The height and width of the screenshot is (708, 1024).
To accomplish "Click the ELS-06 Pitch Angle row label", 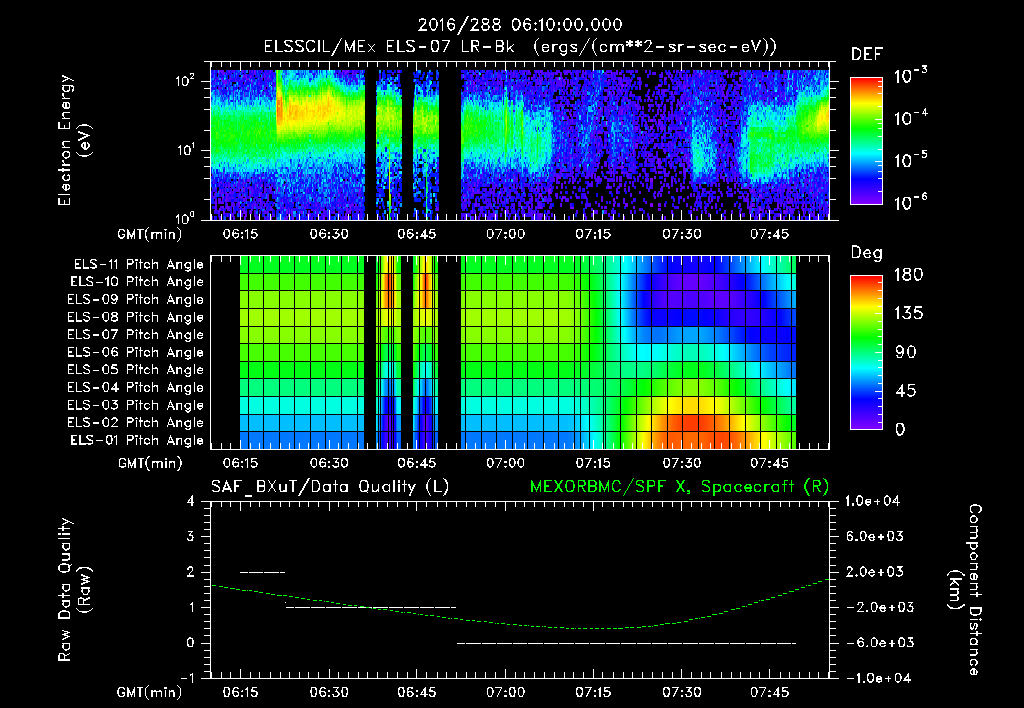I will [135, 353].
